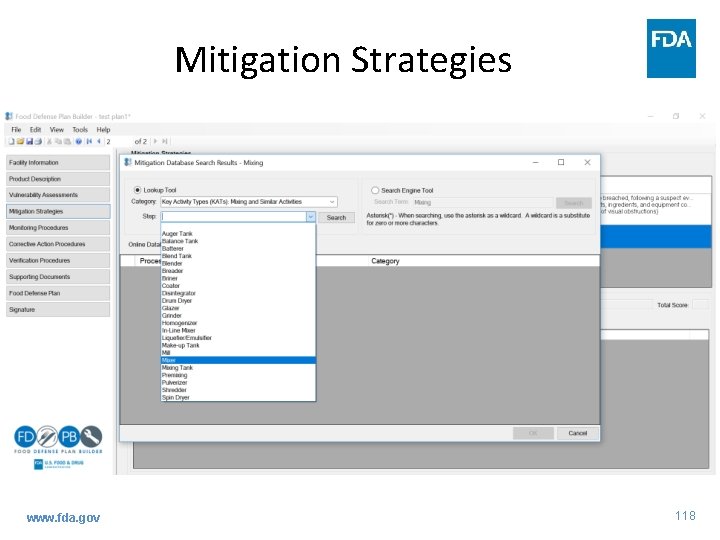Open Food Defense Plan section
Viewport: 720px width, 540px height.
[58, 293]
